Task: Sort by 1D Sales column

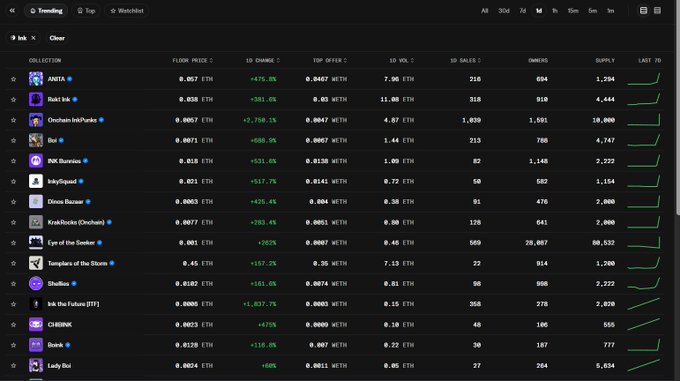Action: (465, 60)
